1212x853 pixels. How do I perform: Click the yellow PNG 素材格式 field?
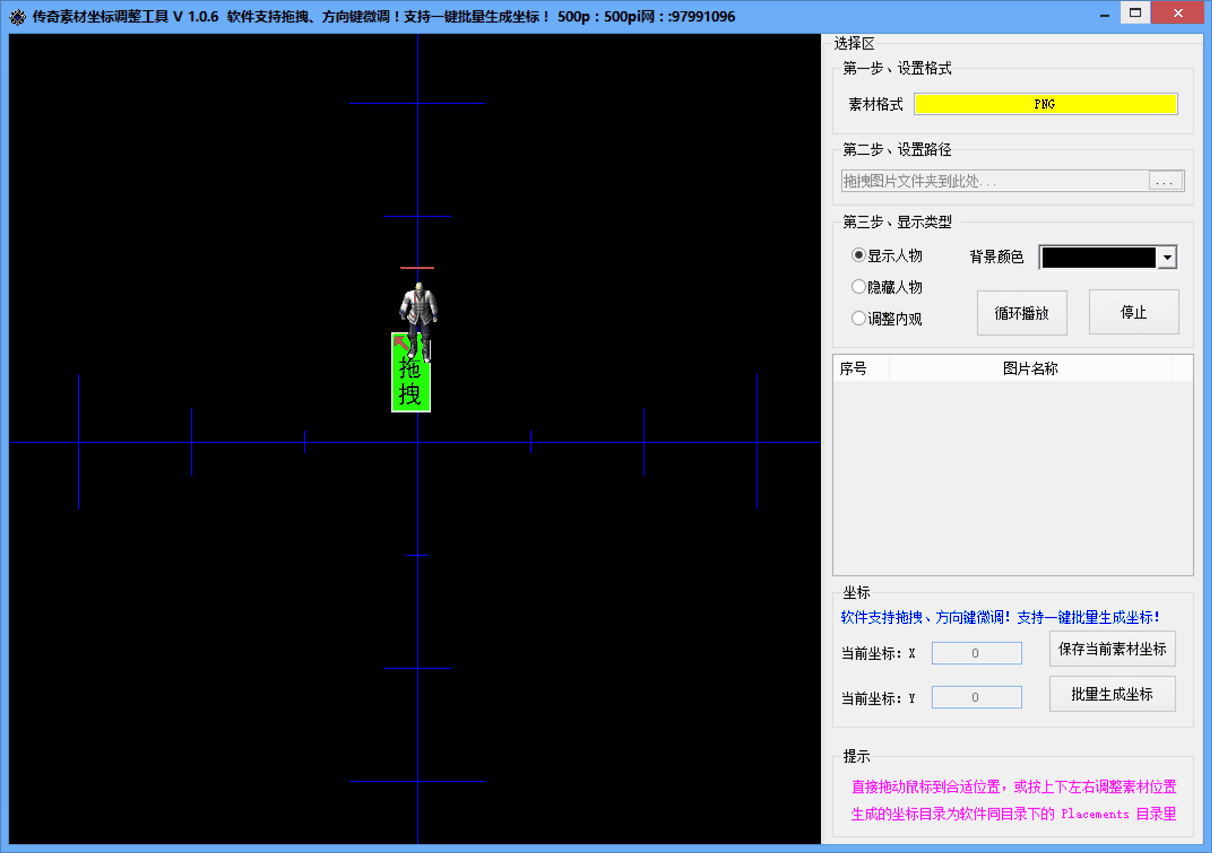tap(1045, 103)
